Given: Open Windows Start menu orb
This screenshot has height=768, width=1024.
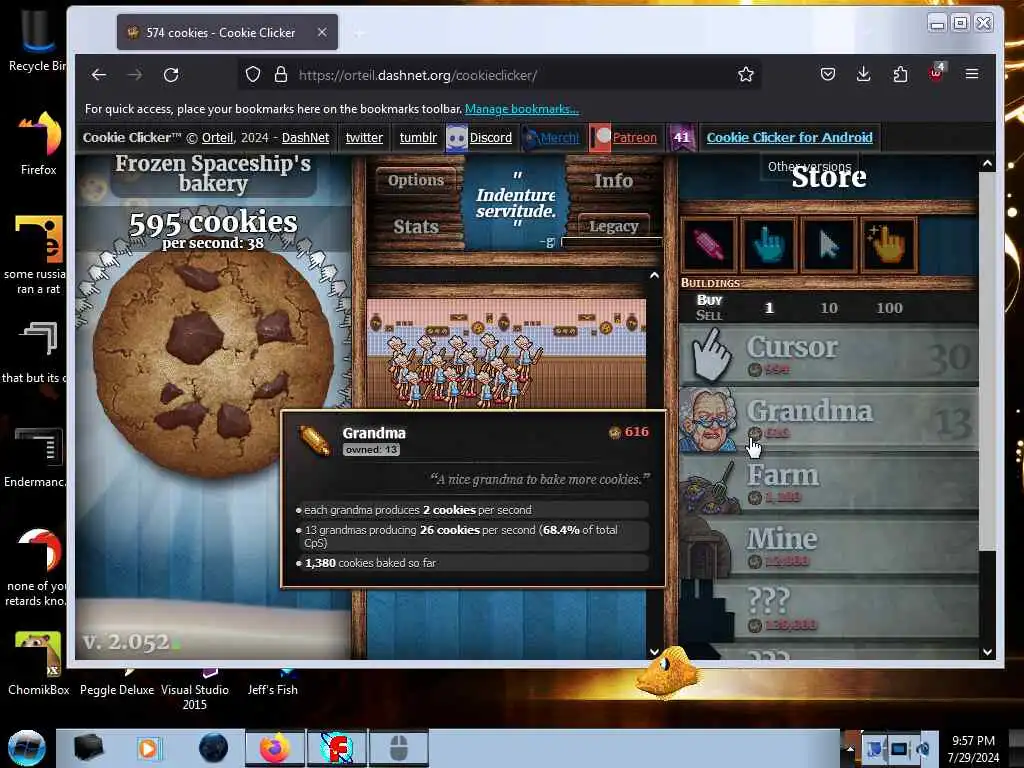Looking at the screenshot, I should pyautogui.click(x=27, y=748).
